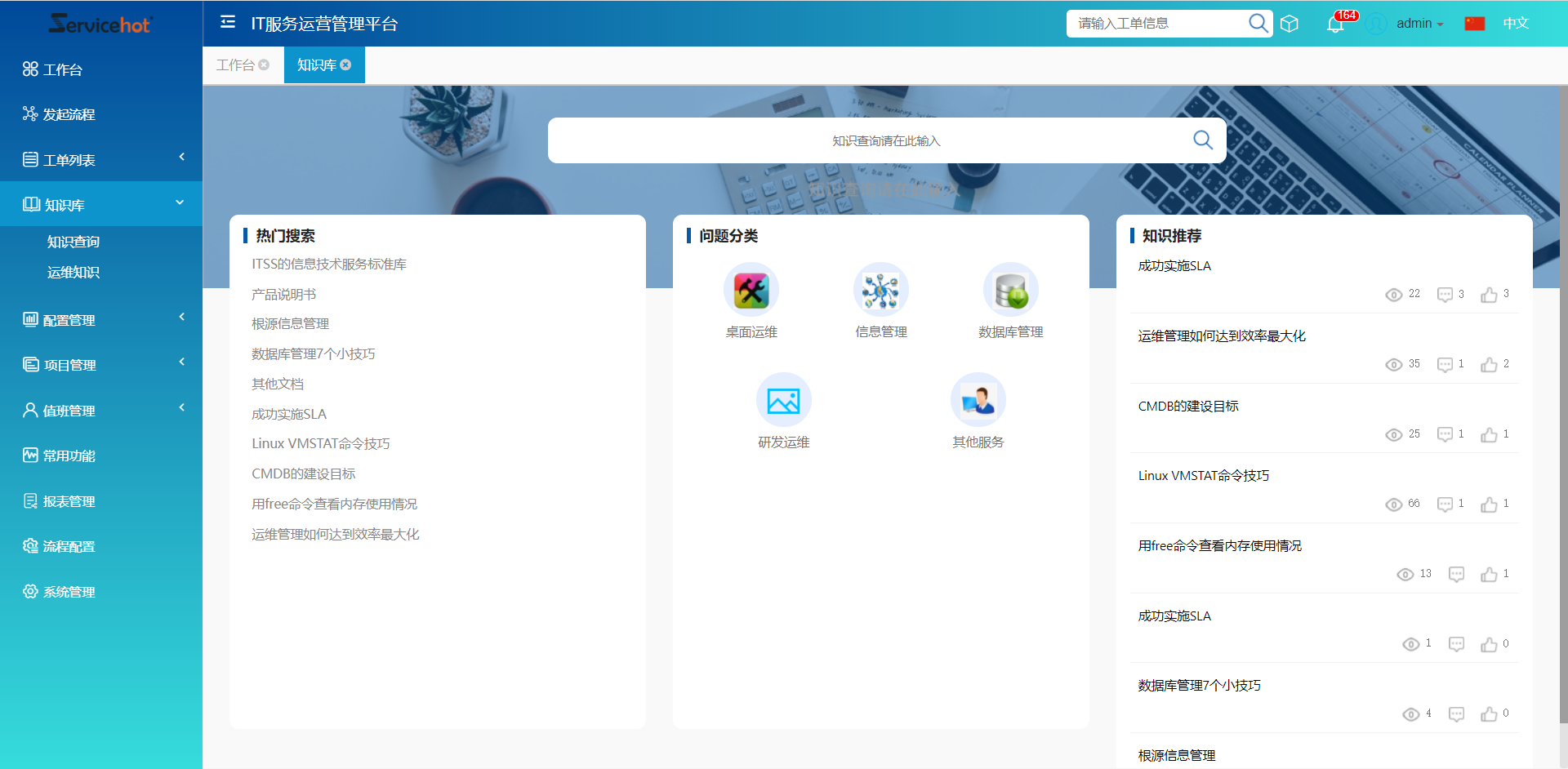Open the 研发运维 category icon
Screen dimensions: 1568x769
point(783,400)
